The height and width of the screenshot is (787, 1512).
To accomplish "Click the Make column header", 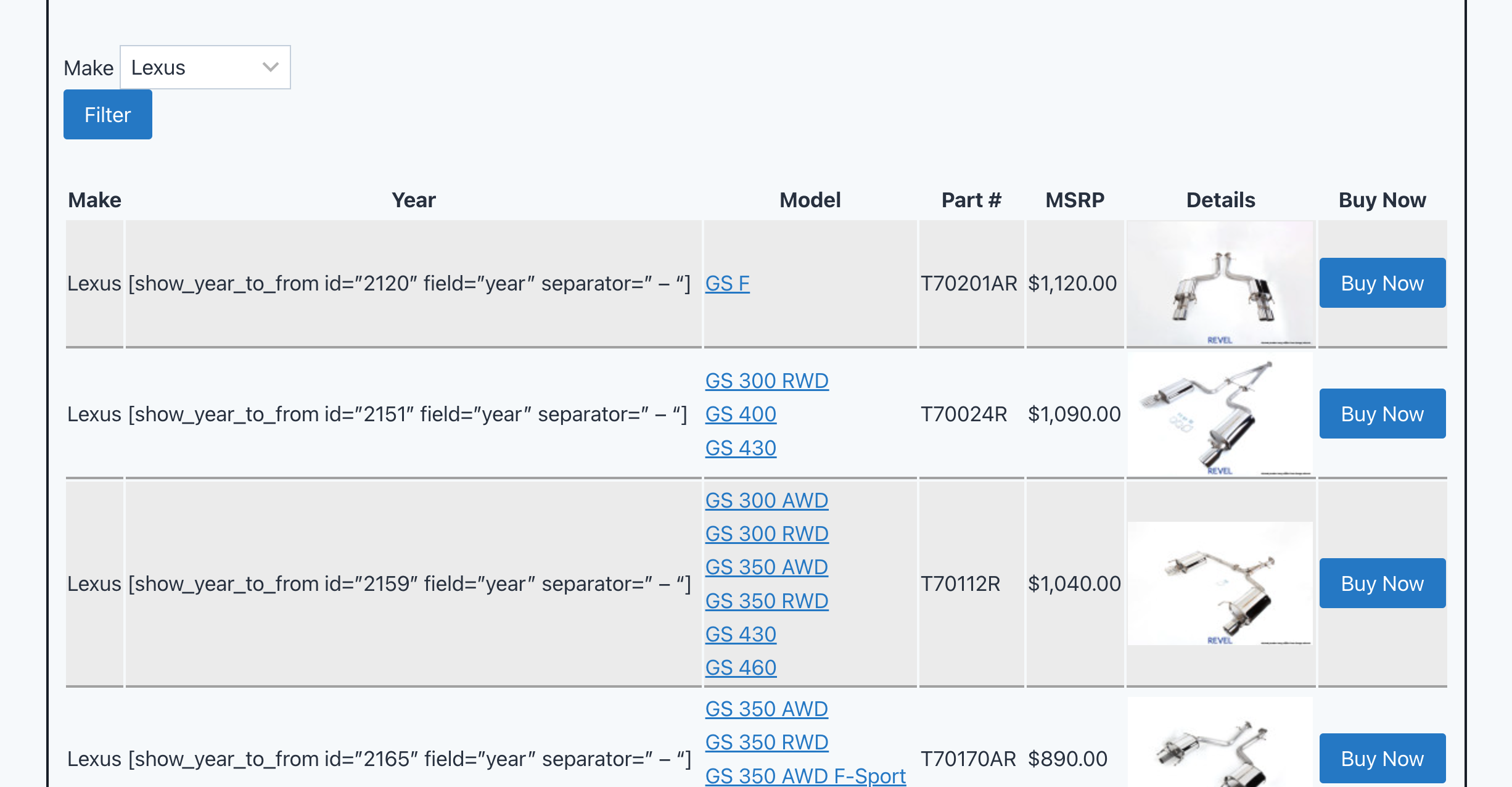I will click(x=94, y=200).
